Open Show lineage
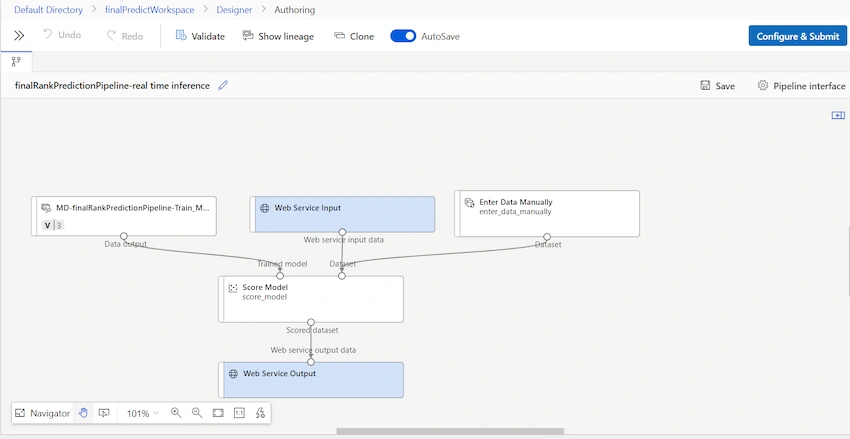The image size is (850, 439). (x=278, y=36)
